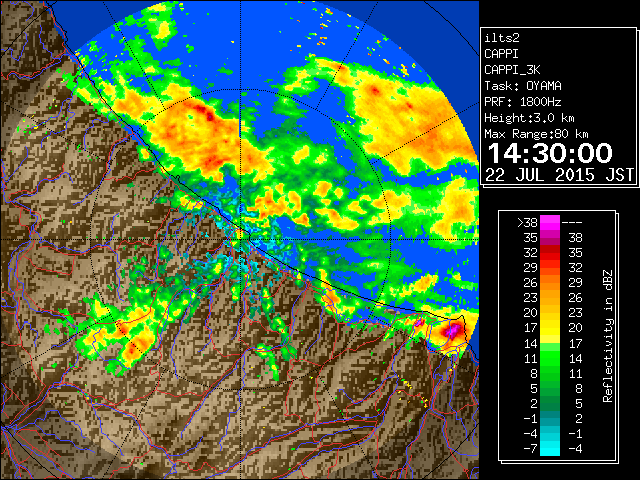Screen dimensions: 640x480
Task: Click the yellow 17 dBZ legend band
Action: (550, 328)
